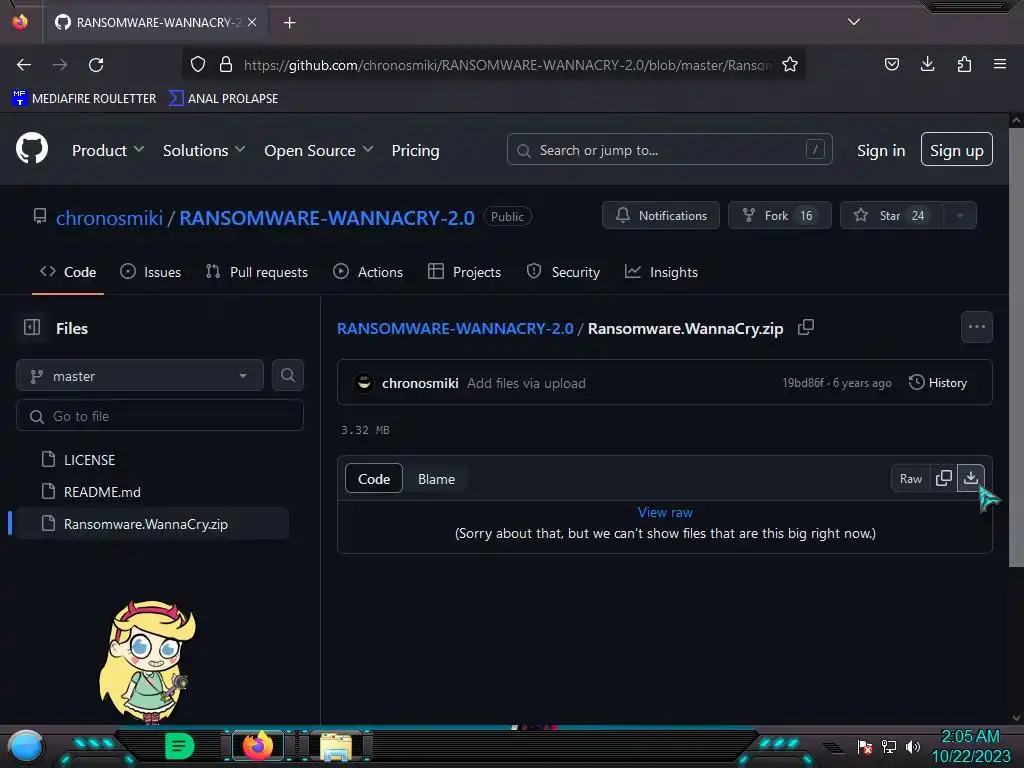The image size is (1024, 768).
Task: Open the Insights tab
Action: point(661,272)
